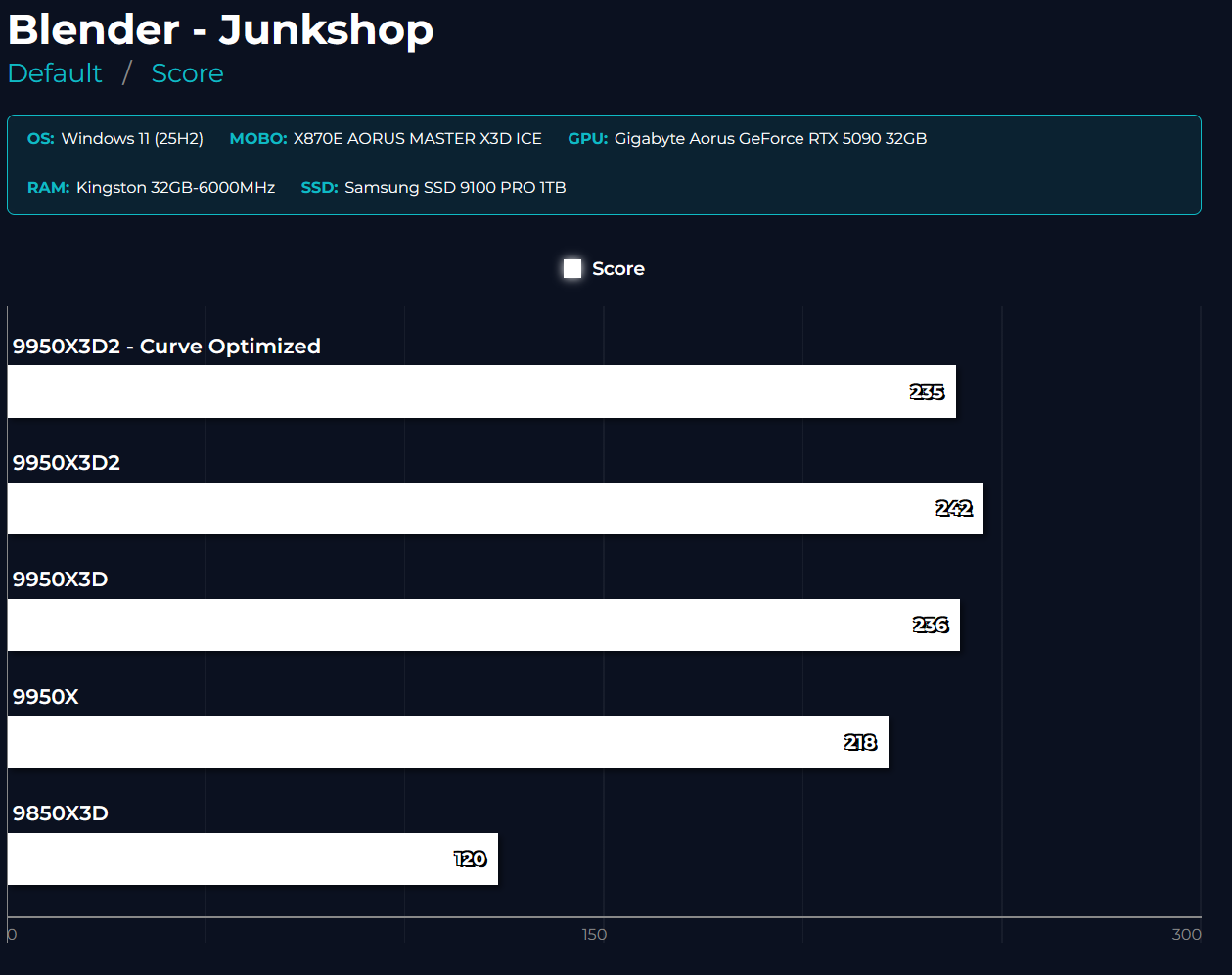Select the 9950X bar showing 218
Image resolution: width=1232 pixels, height=975 pixels.
(448, 742)
